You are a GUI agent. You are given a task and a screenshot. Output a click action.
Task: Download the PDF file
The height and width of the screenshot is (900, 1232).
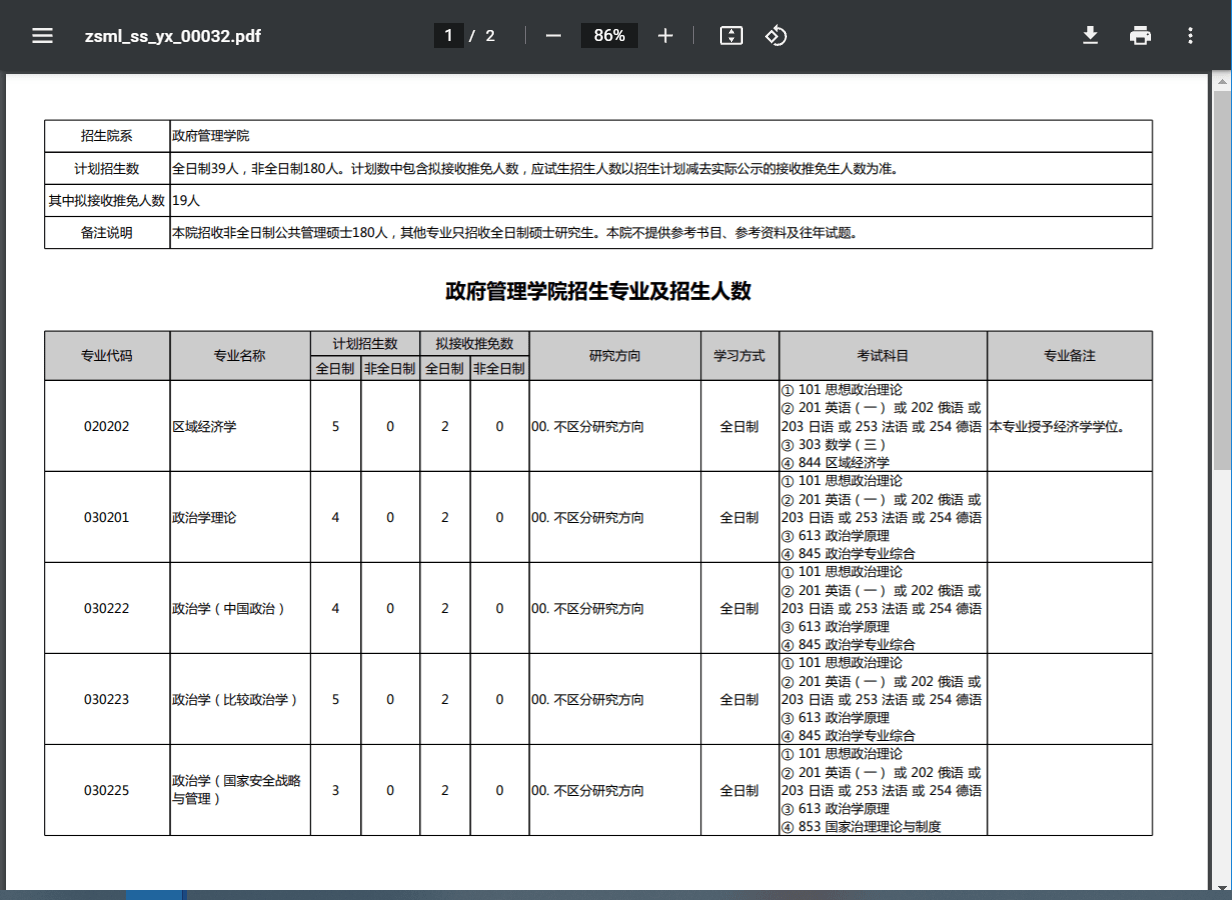(x=1090, y=36)
